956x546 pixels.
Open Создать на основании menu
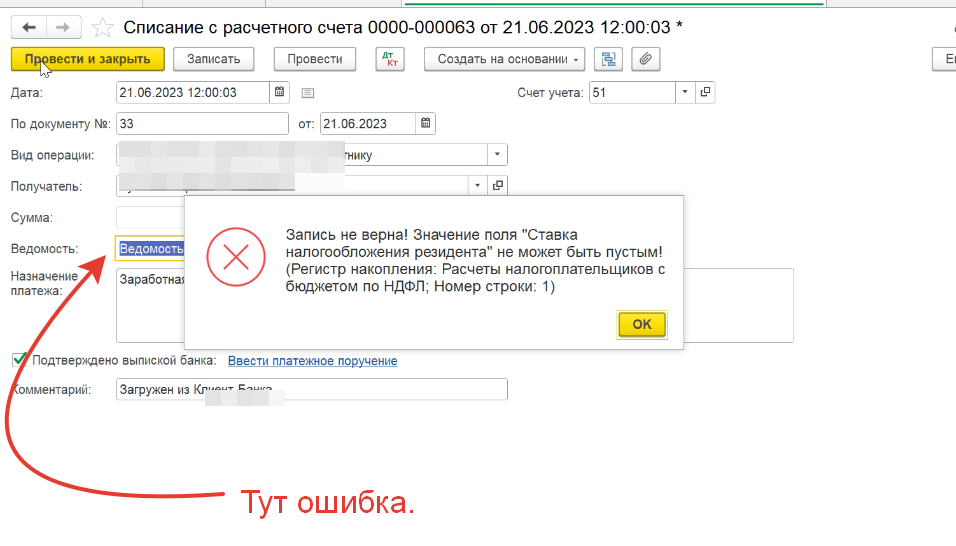504,59
